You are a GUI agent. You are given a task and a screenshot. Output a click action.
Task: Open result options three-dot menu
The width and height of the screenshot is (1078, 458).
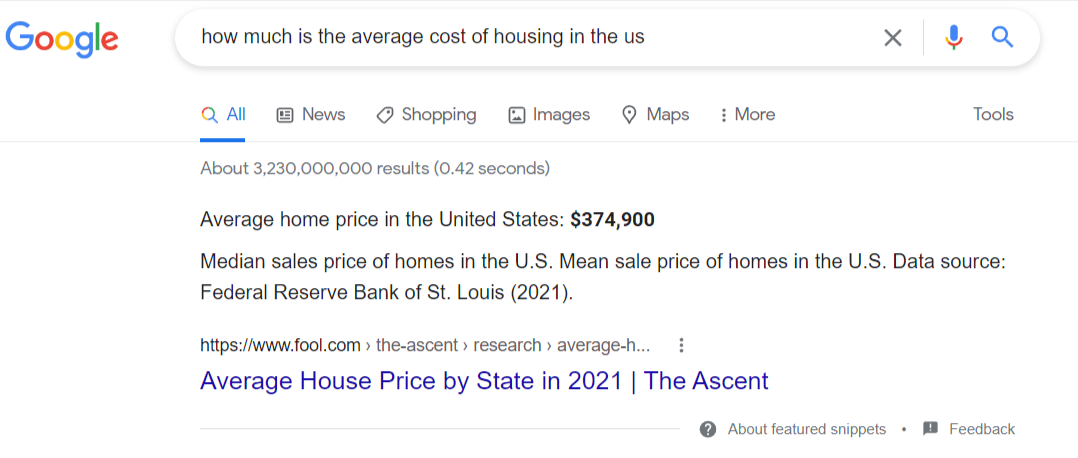click(681, 346)
